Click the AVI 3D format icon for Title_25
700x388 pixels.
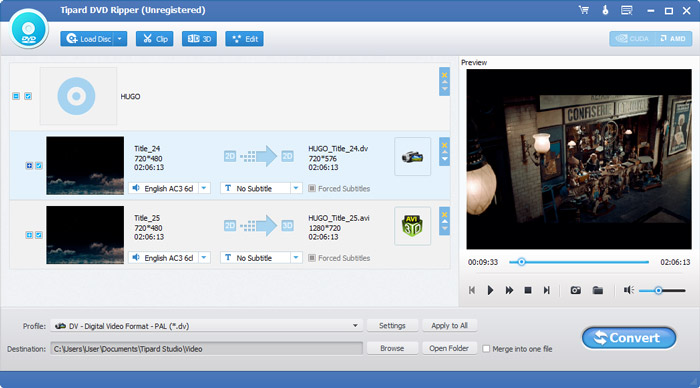point(412,226)
